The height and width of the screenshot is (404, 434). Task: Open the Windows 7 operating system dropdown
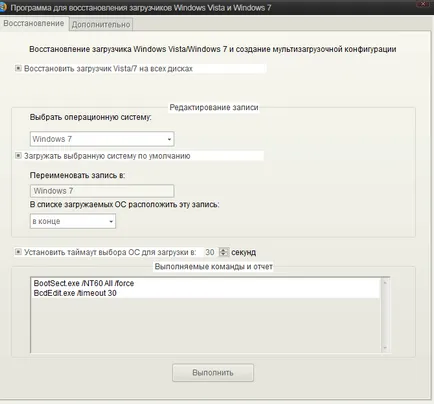point(102,139)
